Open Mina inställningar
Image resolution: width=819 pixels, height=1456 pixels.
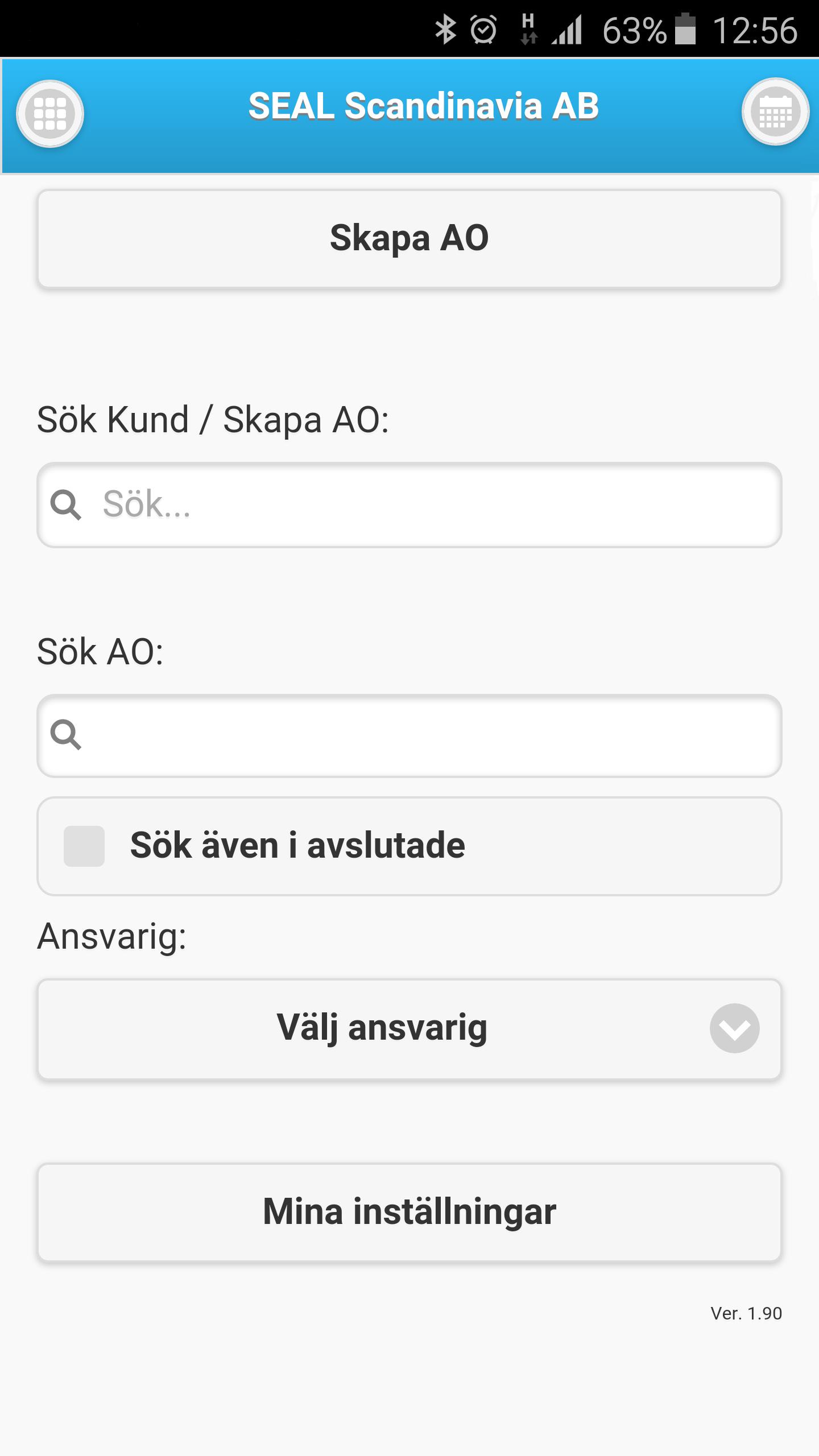pyautogui.click(x=409, y=1212)
